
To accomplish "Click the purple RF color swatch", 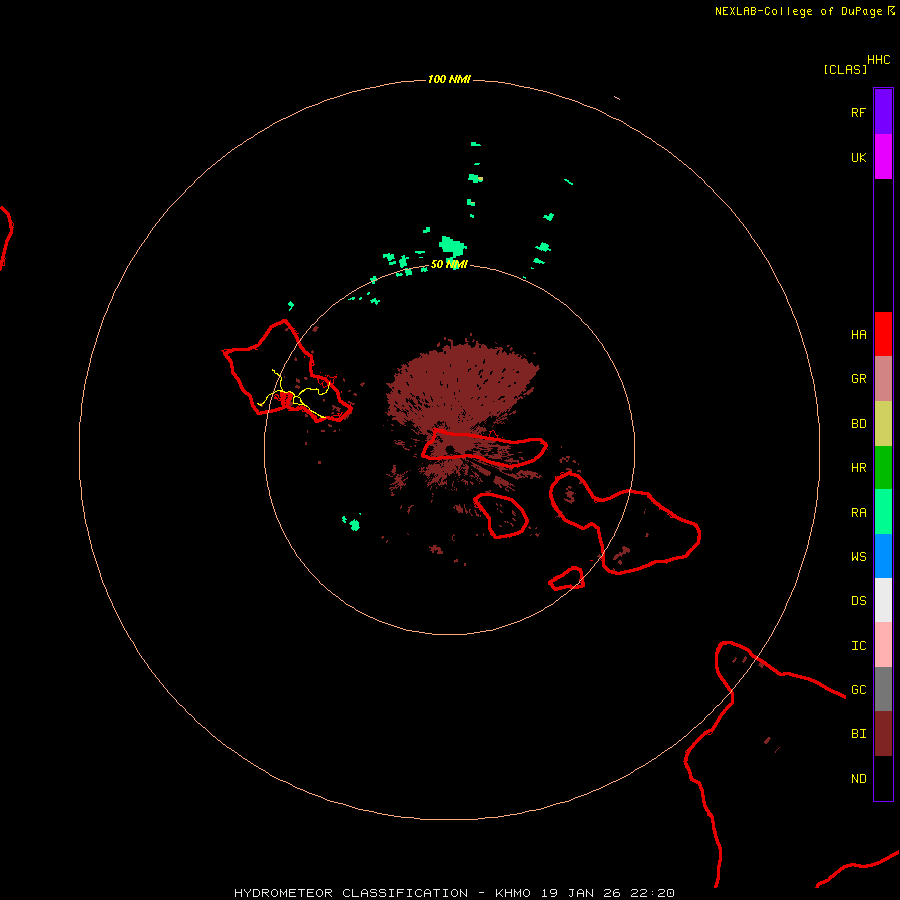I will (x=883, y=112).
